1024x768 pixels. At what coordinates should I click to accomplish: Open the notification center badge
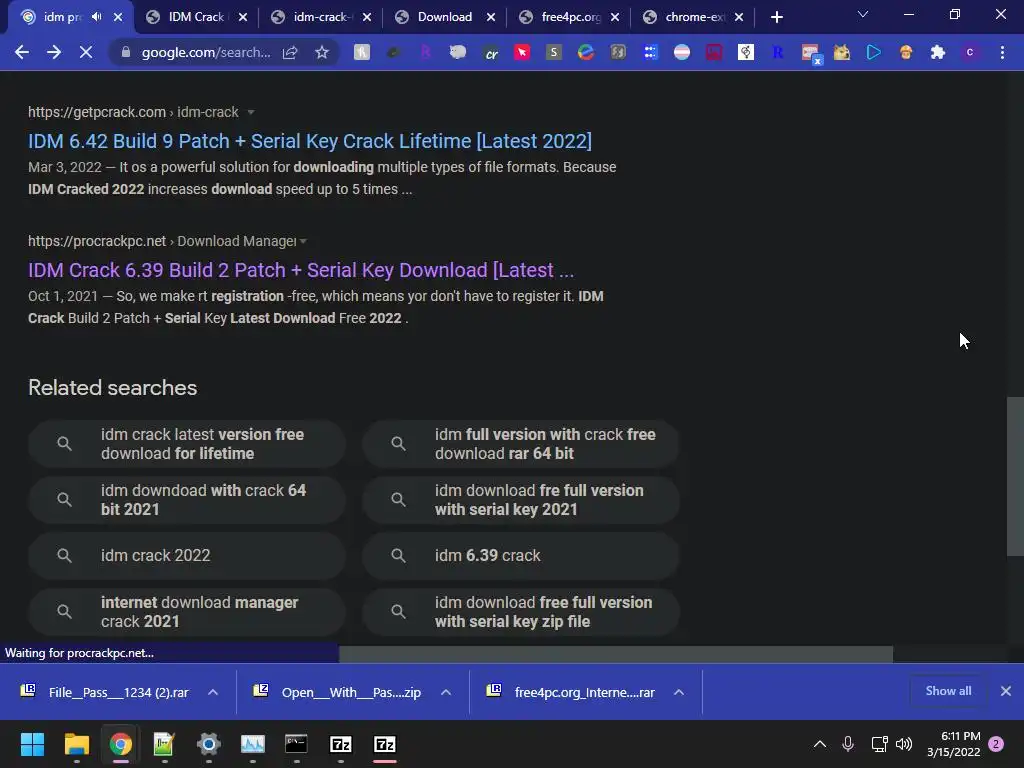point(996,744)
